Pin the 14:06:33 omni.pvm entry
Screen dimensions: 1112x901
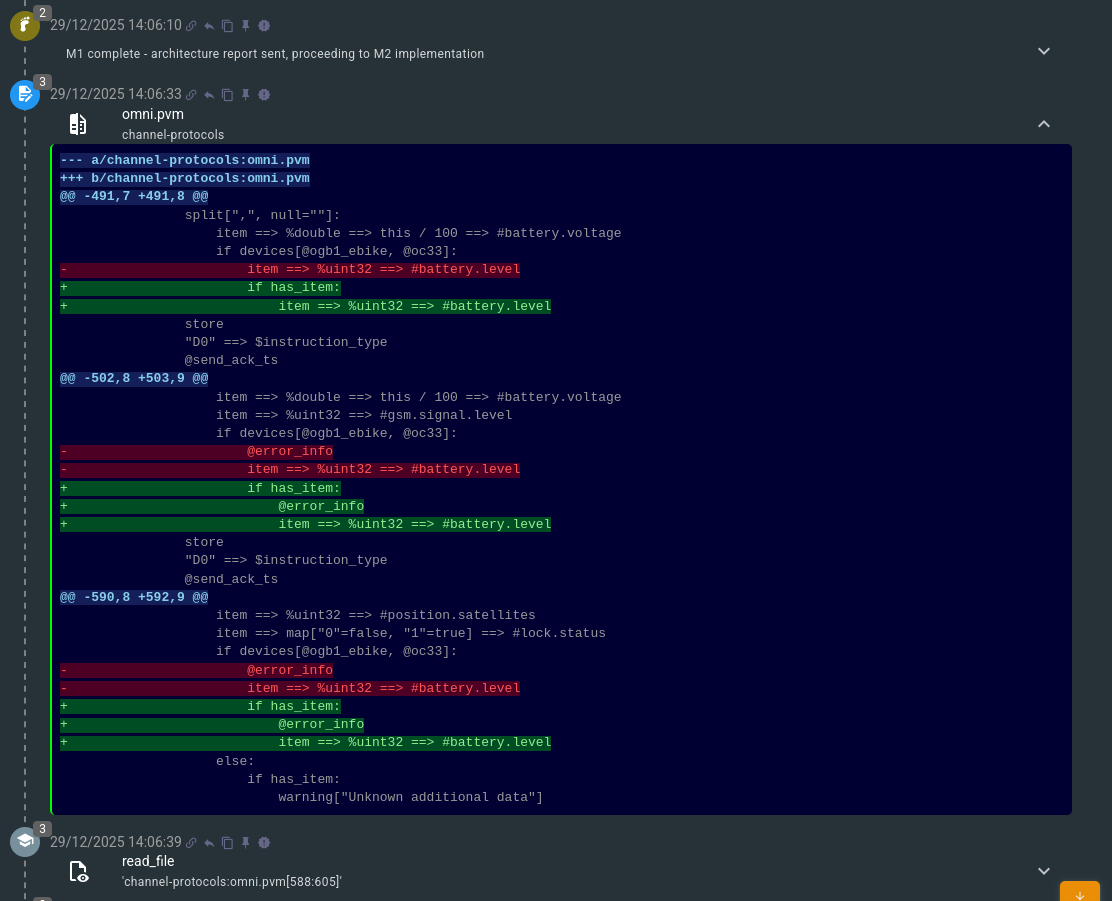pos(246,95)
